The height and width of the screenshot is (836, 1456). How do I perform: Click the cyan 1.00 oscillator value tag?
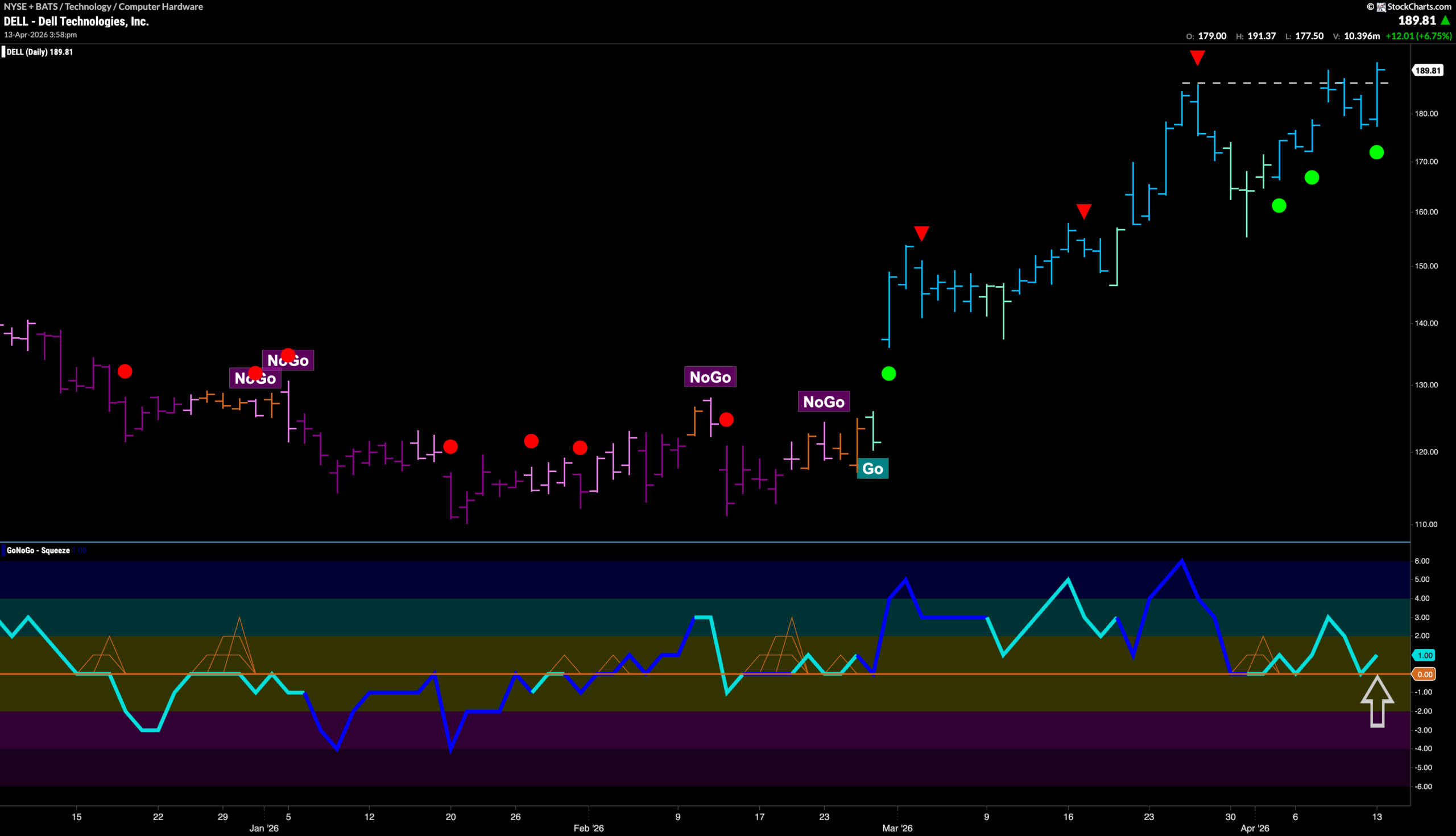point(1424,655)
